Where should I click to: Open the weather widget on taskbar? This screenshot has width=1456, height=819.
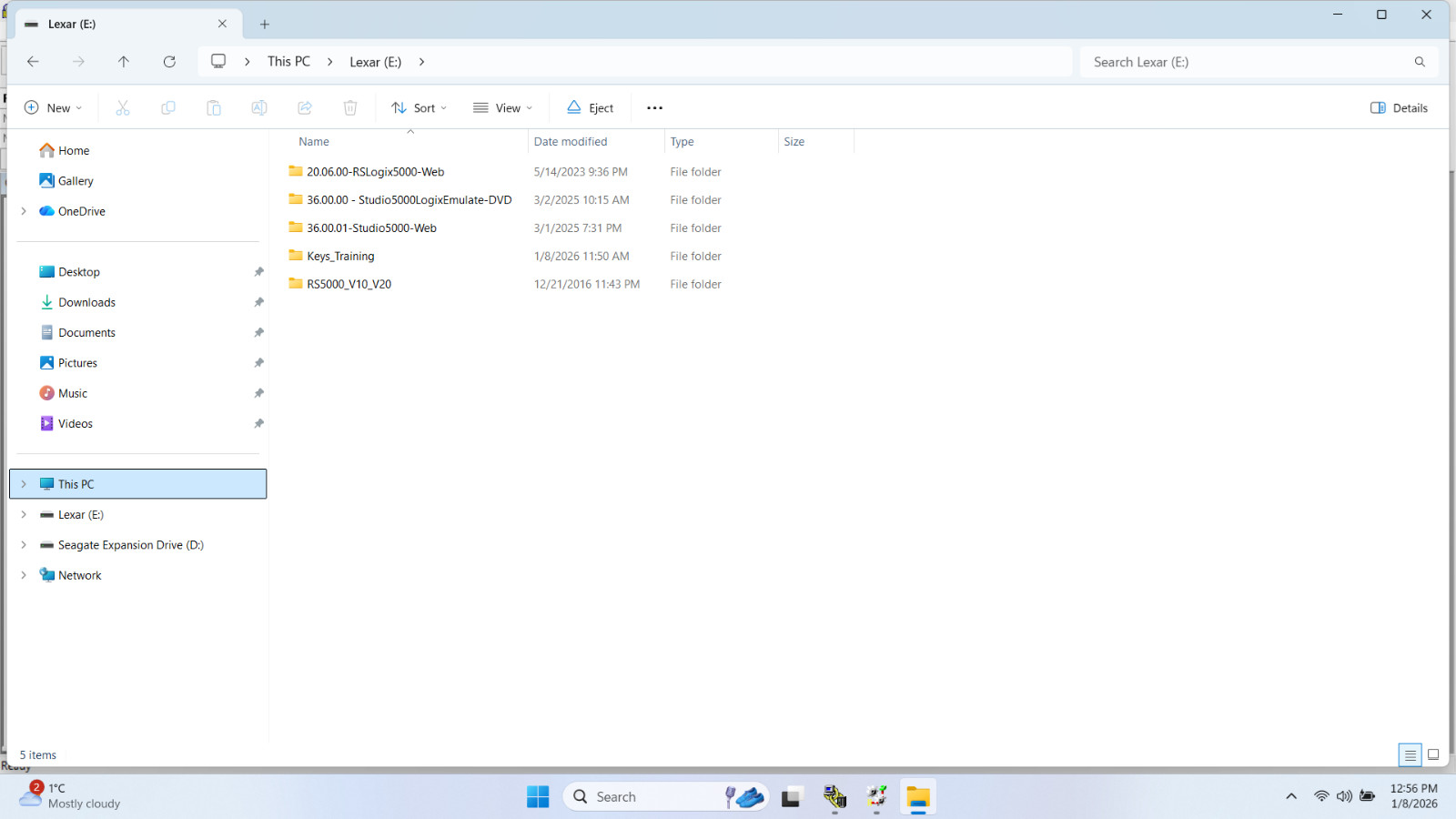(x=71, y=796)
